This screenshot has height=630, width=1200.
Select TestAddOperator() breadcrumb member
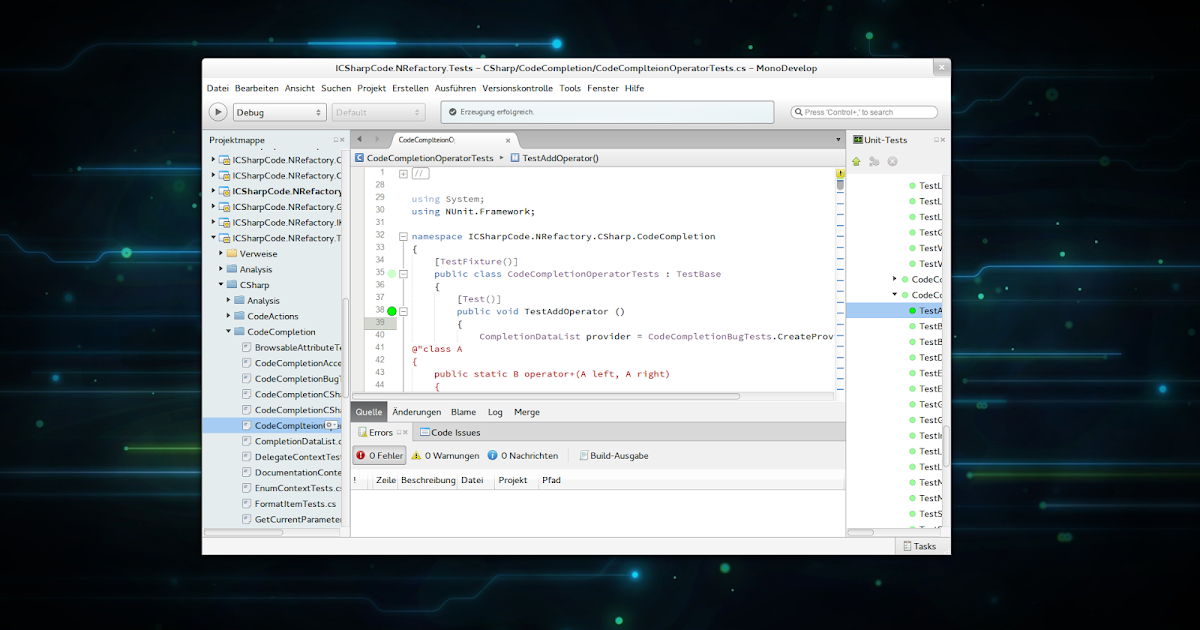tap(553, 158)
